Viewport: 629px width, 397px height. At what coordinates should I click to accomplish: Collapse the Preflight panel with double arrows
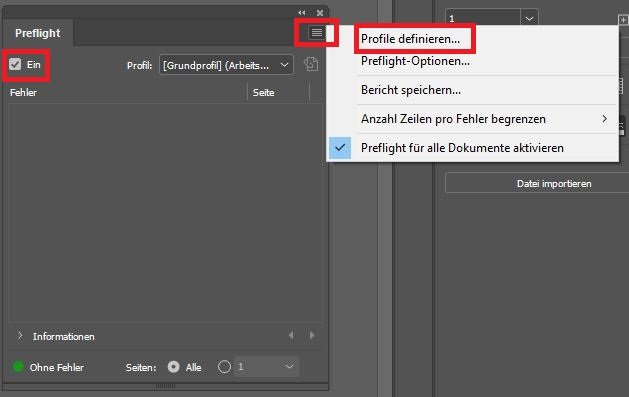tap(302, 13)
